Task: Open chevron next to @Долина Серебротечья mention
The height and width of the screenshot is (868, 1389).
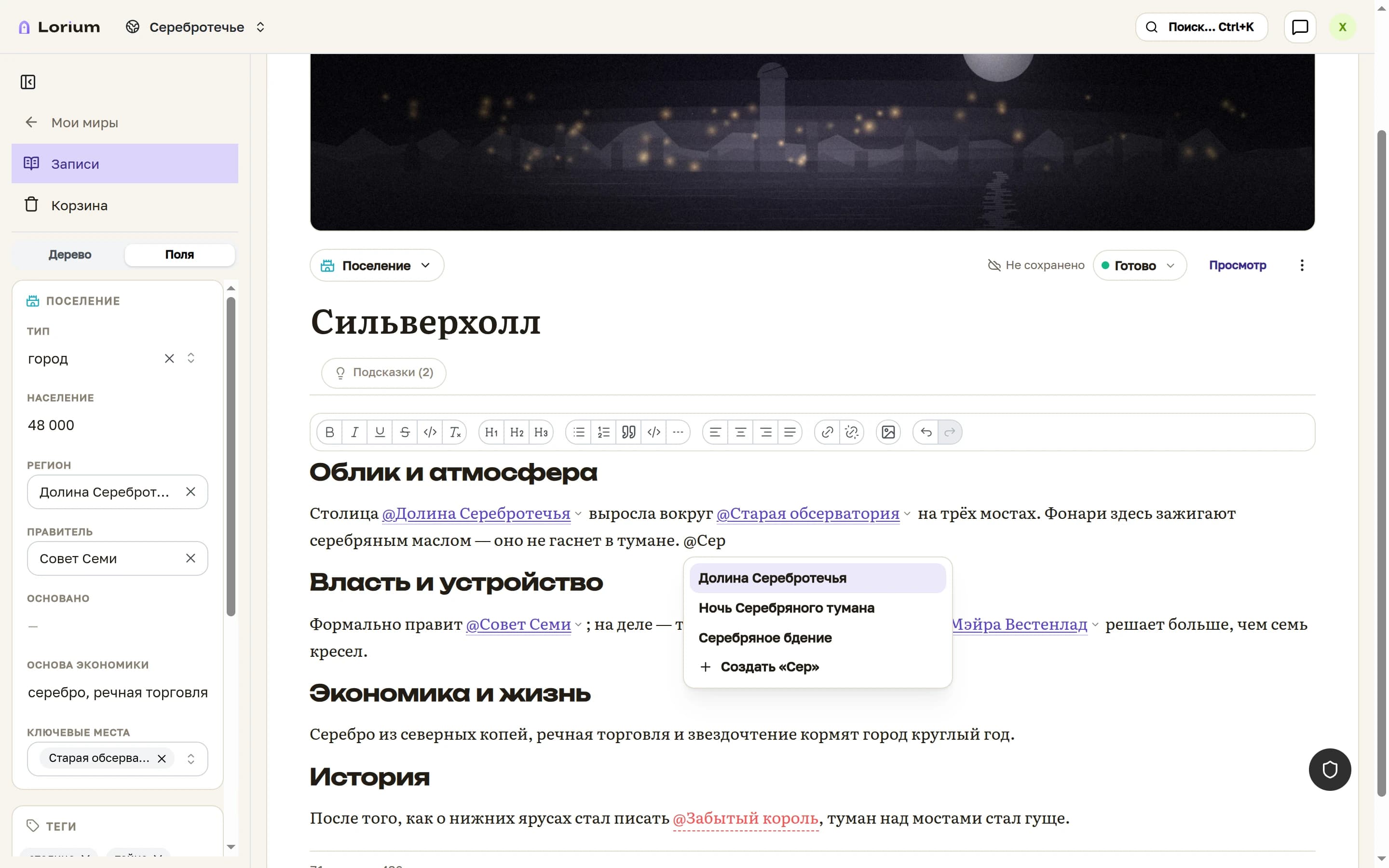Action: click(x=578, y=514)
